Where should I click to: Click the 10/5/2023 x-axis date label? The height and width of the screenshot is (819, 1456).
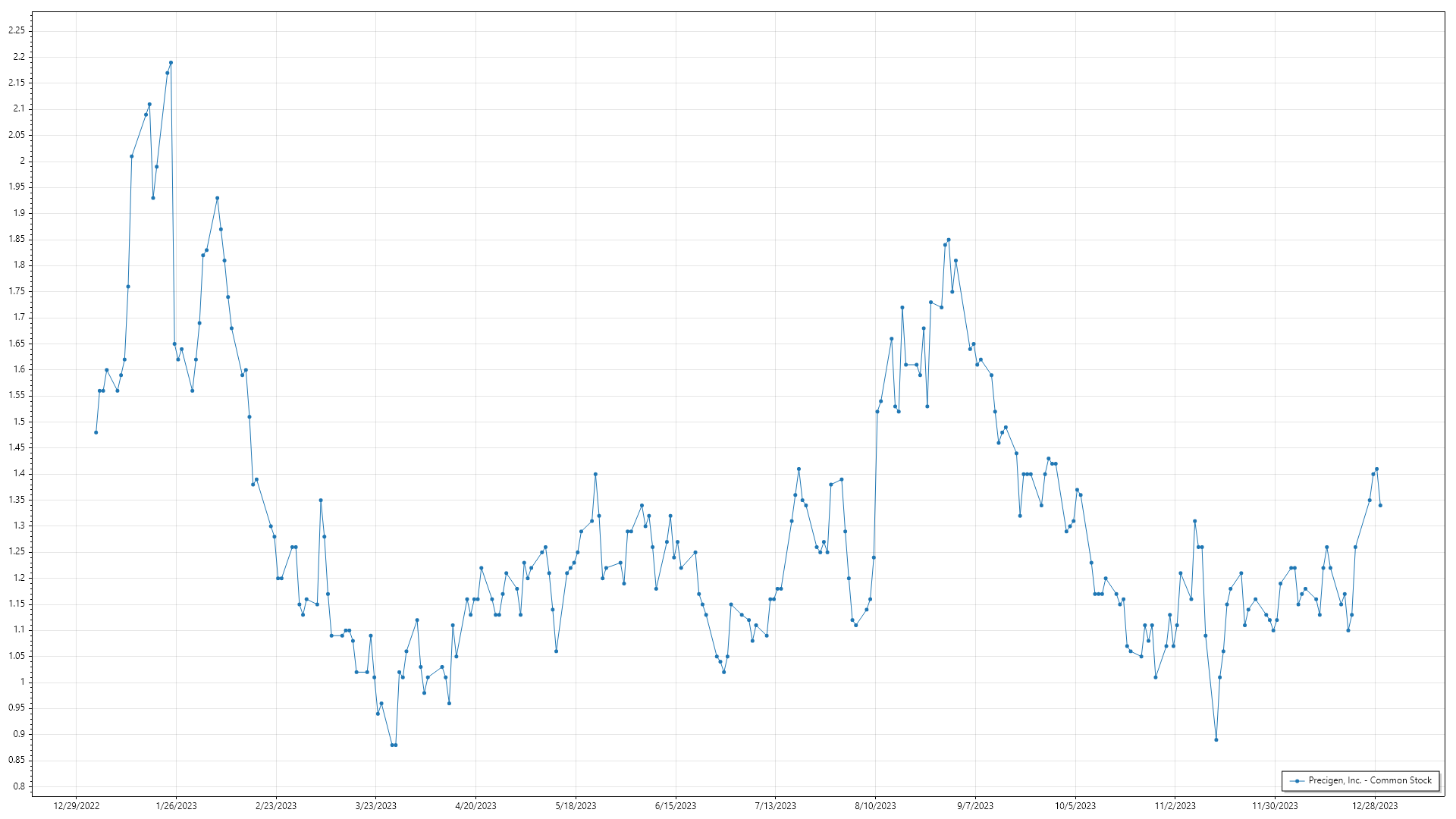tap(1075, 806)
